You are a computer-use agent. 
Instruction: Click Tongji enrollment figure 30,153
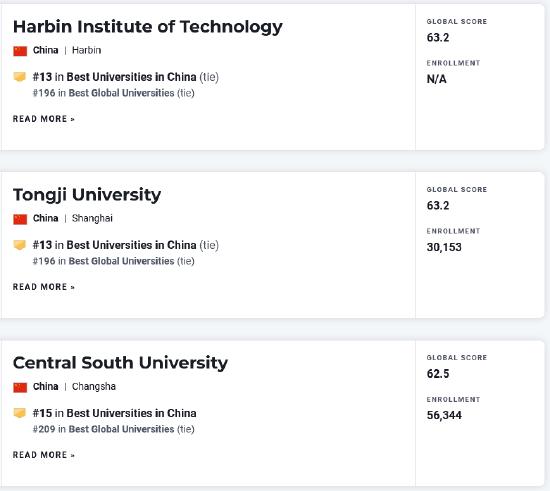[x=444, y=247]
